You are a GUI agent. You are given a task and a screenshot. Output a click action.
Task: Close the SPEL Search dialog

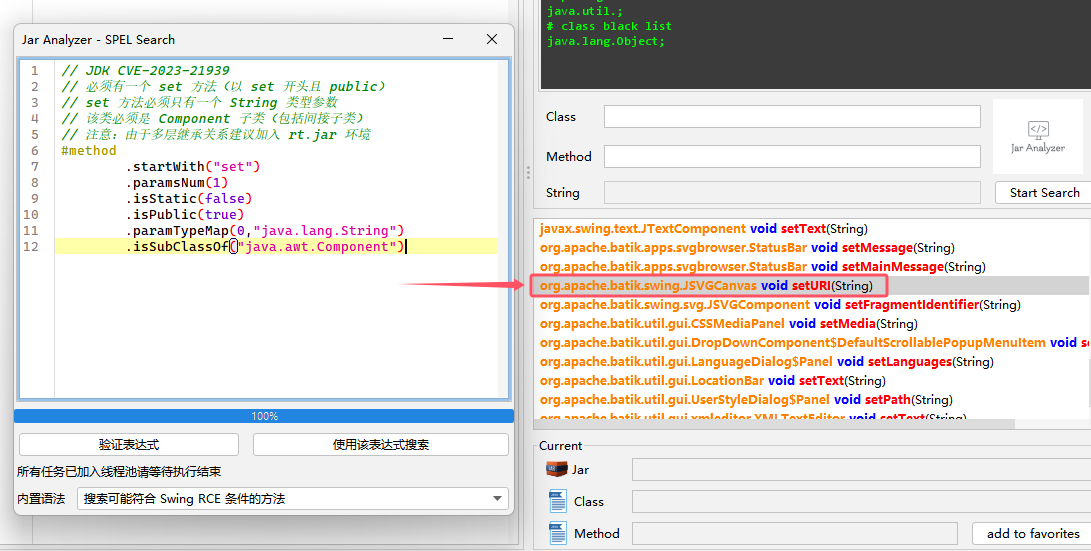pos(491,39)
